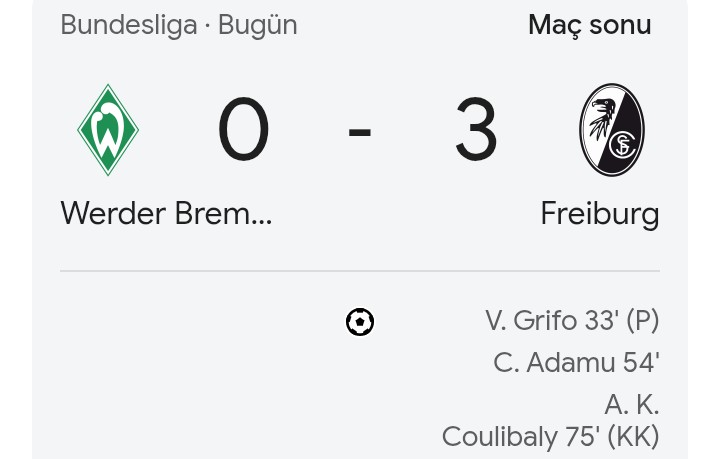Open the Bundesliga league label
Viewport: 720px width, 459px height.
pos(128,25)
